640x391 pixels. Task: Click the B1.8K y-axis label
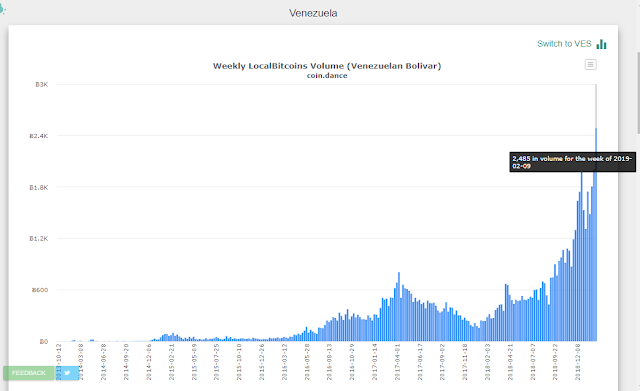tap(38, 187)
